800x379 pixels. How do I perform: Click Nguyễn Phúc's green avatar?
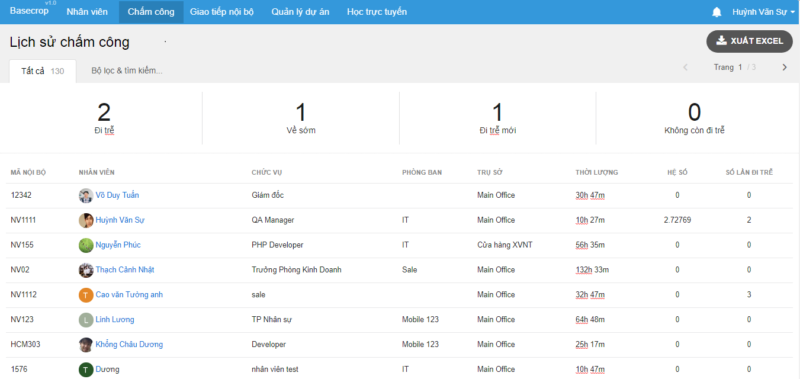point(86,245)
